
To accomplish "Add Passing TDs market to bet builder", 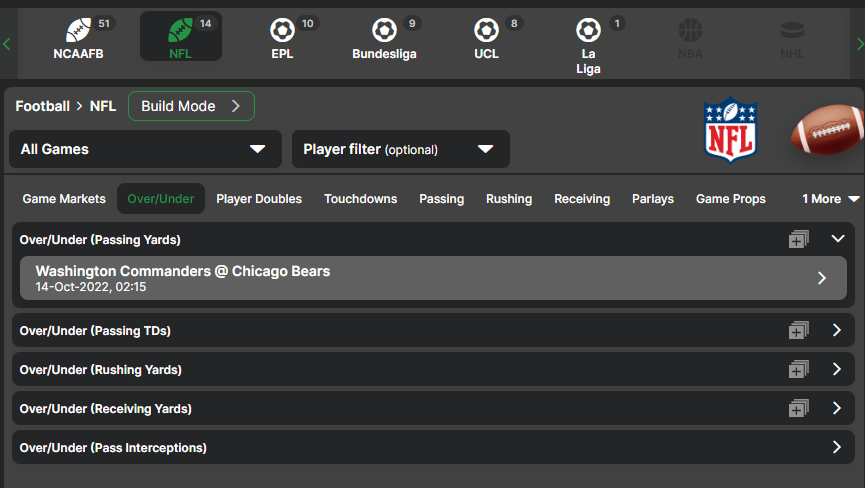I will [798, 330].
